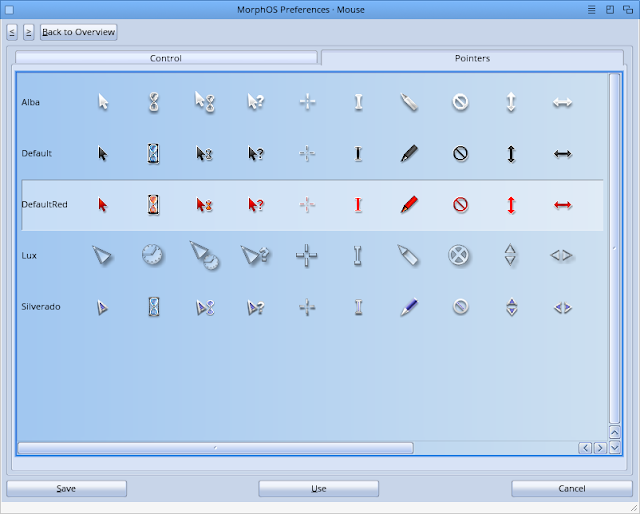Image resolution: width=640 pixels, height=514 pixels.
Task: Click the Default arrow with hourglass pointer
Action: 204,154
